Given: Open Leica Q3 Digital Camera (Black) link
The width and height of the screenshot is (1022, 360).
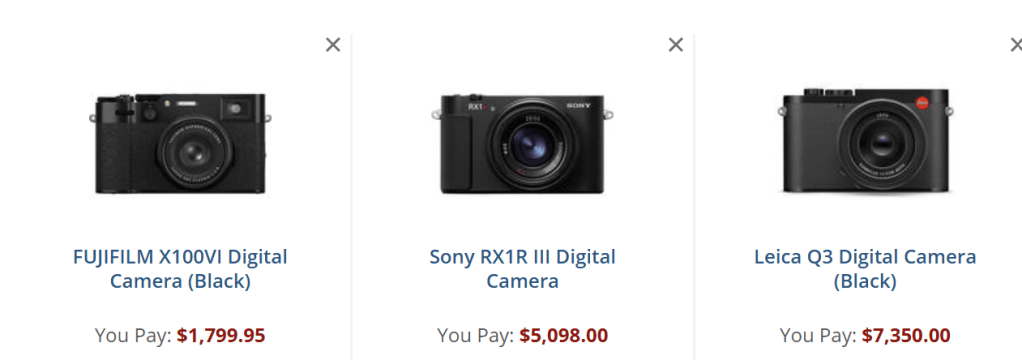Looking at the screenshot, I should point(866,269).
